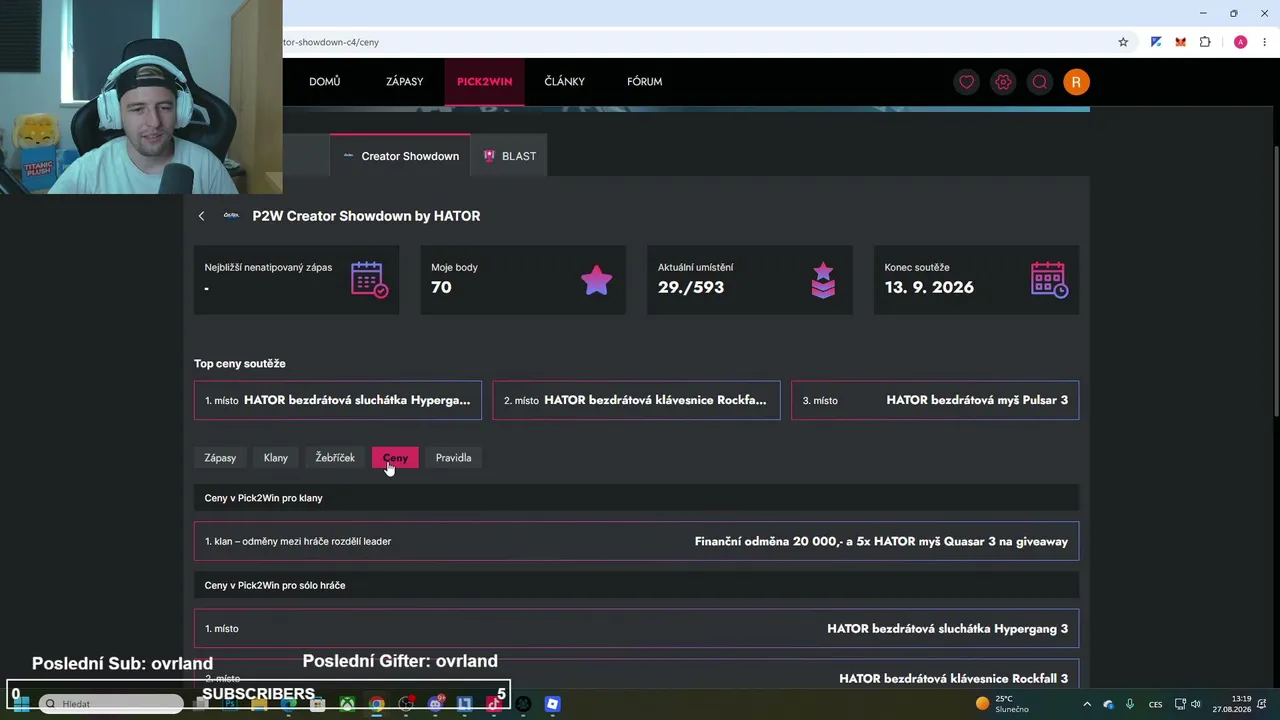
Task: Open the notification bell in system tray
Action: point(1264,704)
